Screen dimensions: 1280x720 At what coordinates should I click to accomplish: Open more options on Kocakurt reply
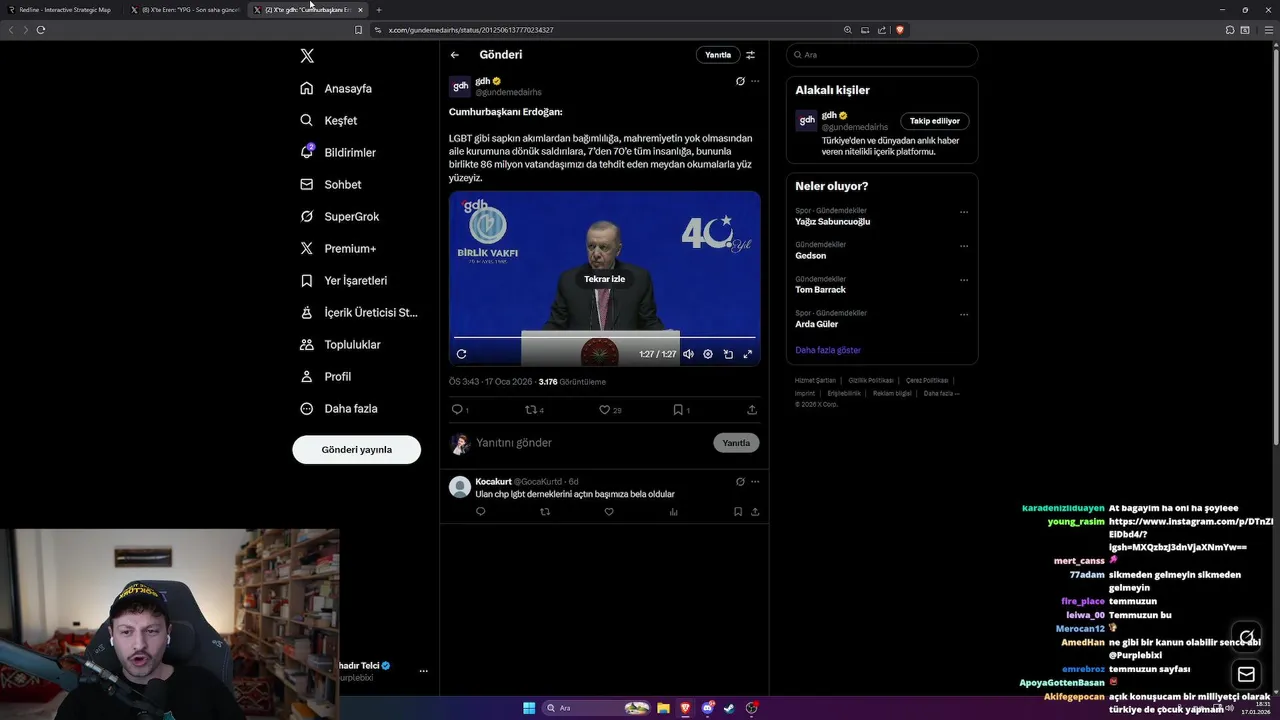click(x=755, y=481)
